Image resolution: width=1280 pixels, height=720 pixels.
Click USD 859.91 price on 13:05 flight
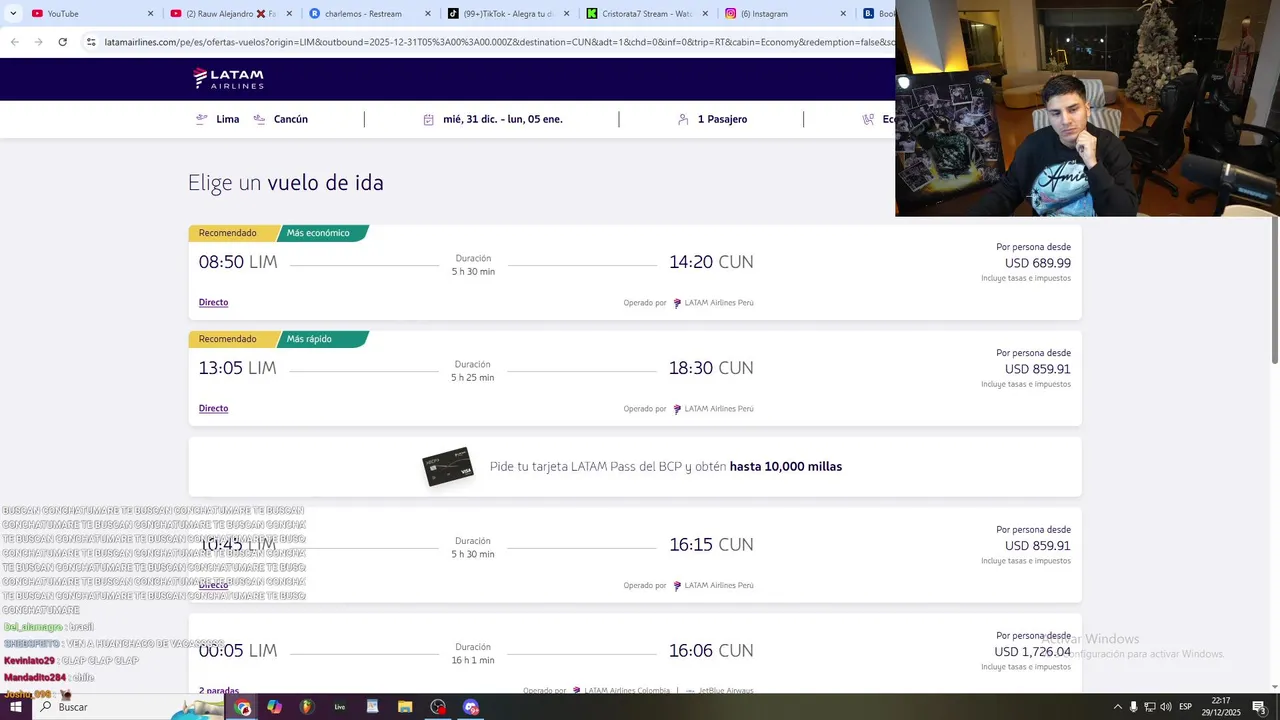[x=1038, y=369]
